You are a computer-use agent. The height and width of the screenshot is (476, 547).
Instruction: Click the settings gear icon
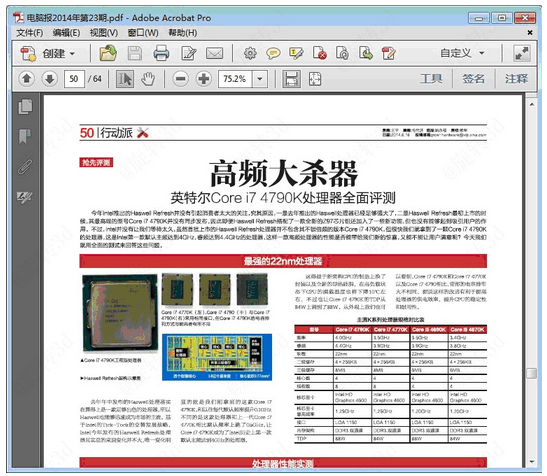250,53
